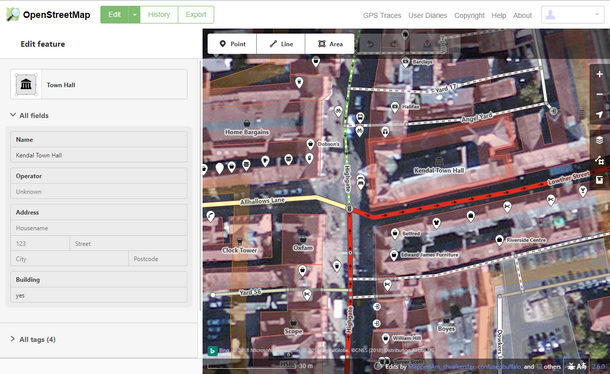Click the Export button
The height and width of the screenshot is (374, 610).
tap(196, 15)
